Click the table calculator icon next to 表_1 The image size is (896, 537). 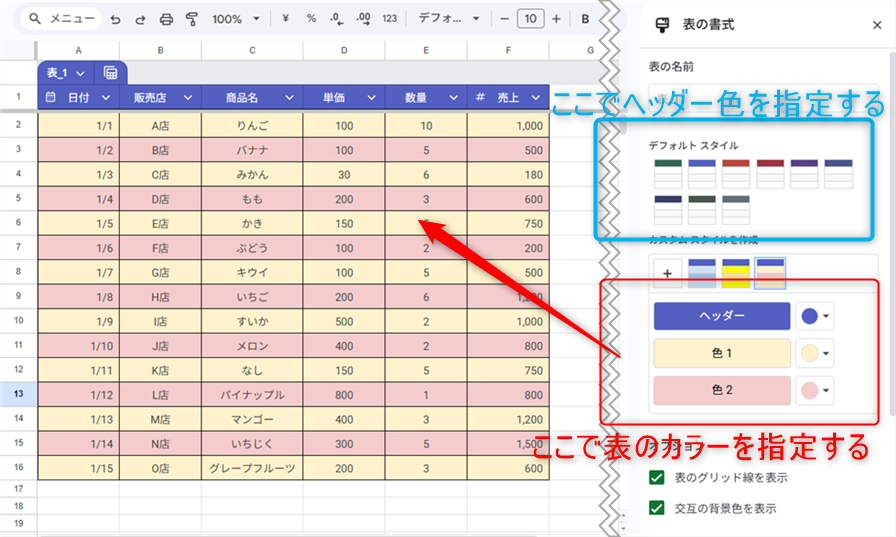[110, 73]
